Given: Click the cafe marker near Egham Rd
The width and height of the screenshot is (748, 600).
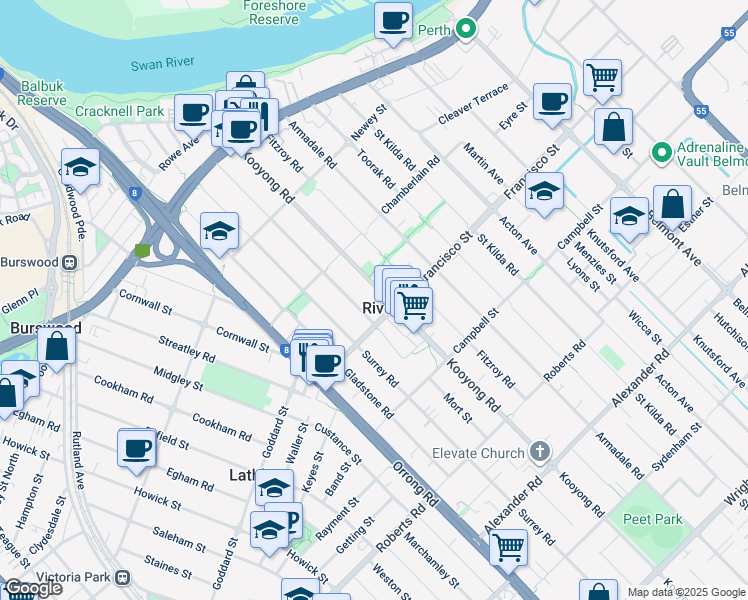Looking at the screenshot, I should (136, 450).
